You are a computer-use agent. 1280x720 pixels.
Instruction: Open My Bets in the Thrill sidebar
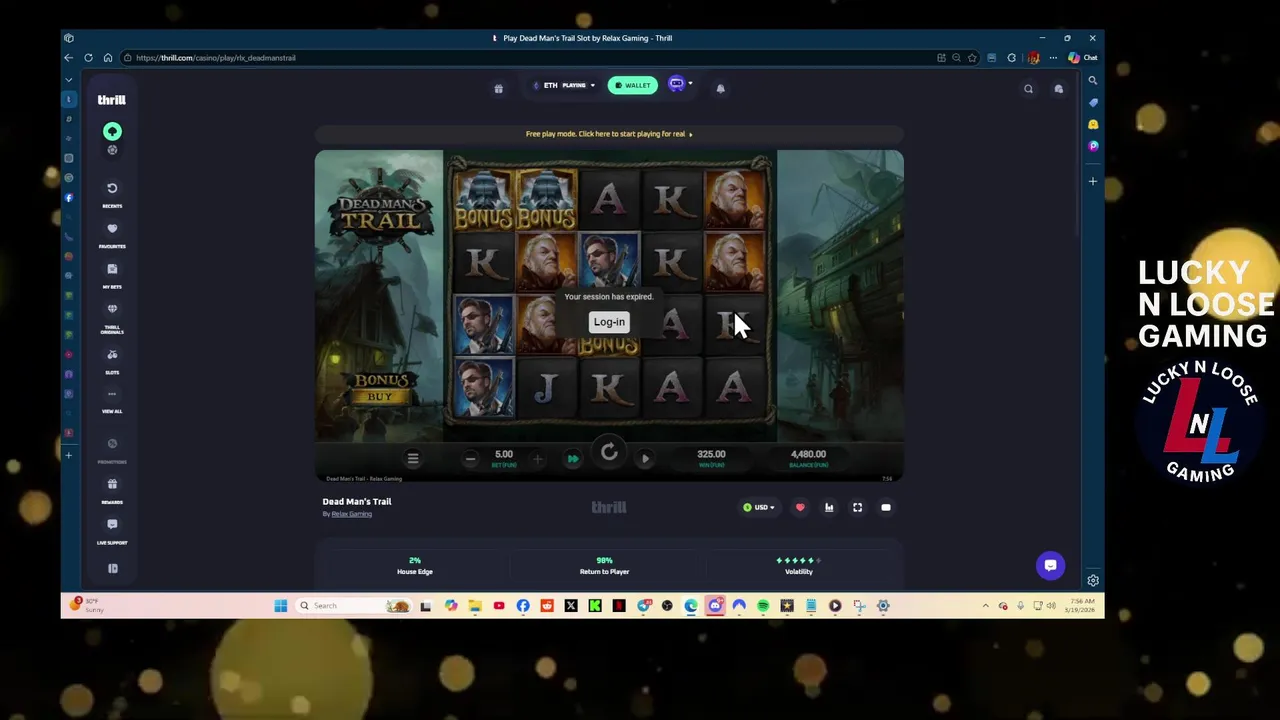click(112, 275)
